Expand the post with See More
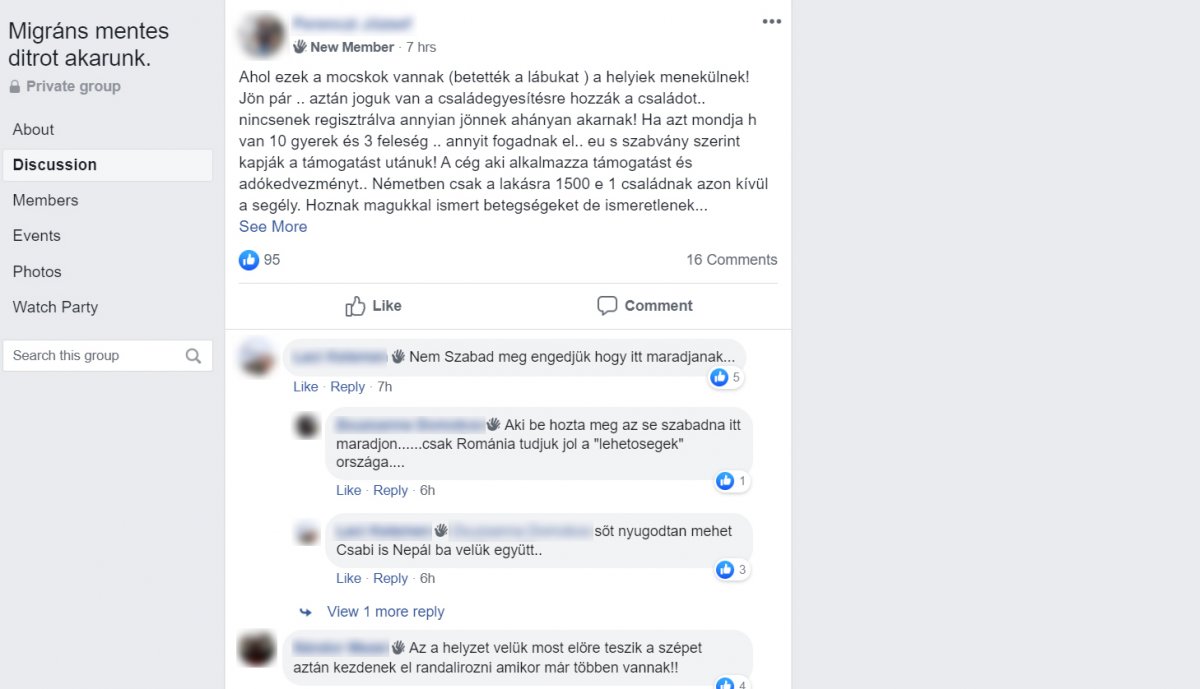1200x689 pixels. click(273, 227)
